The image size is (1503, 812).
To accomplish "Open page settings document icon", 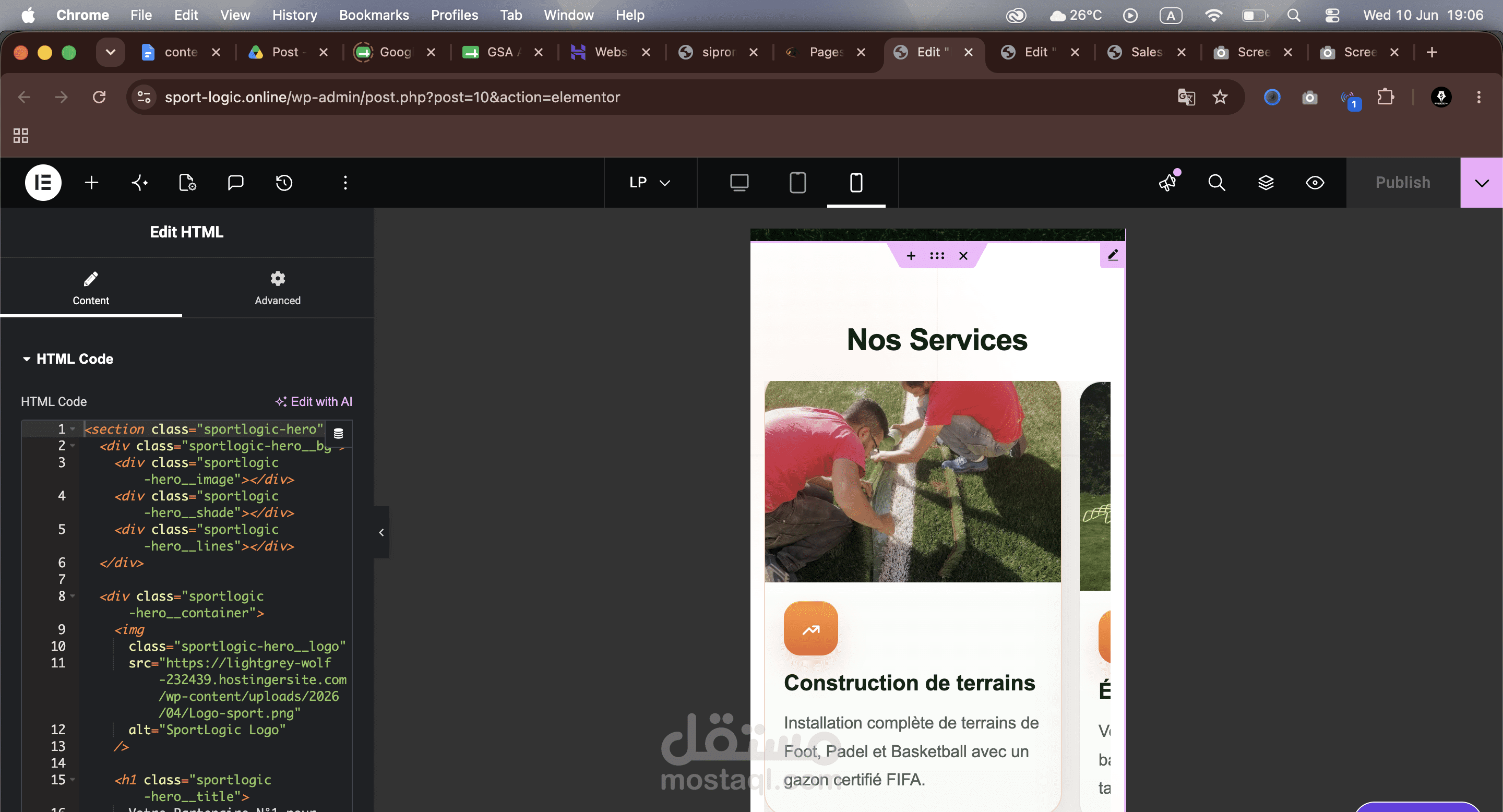I will [187, 183].
